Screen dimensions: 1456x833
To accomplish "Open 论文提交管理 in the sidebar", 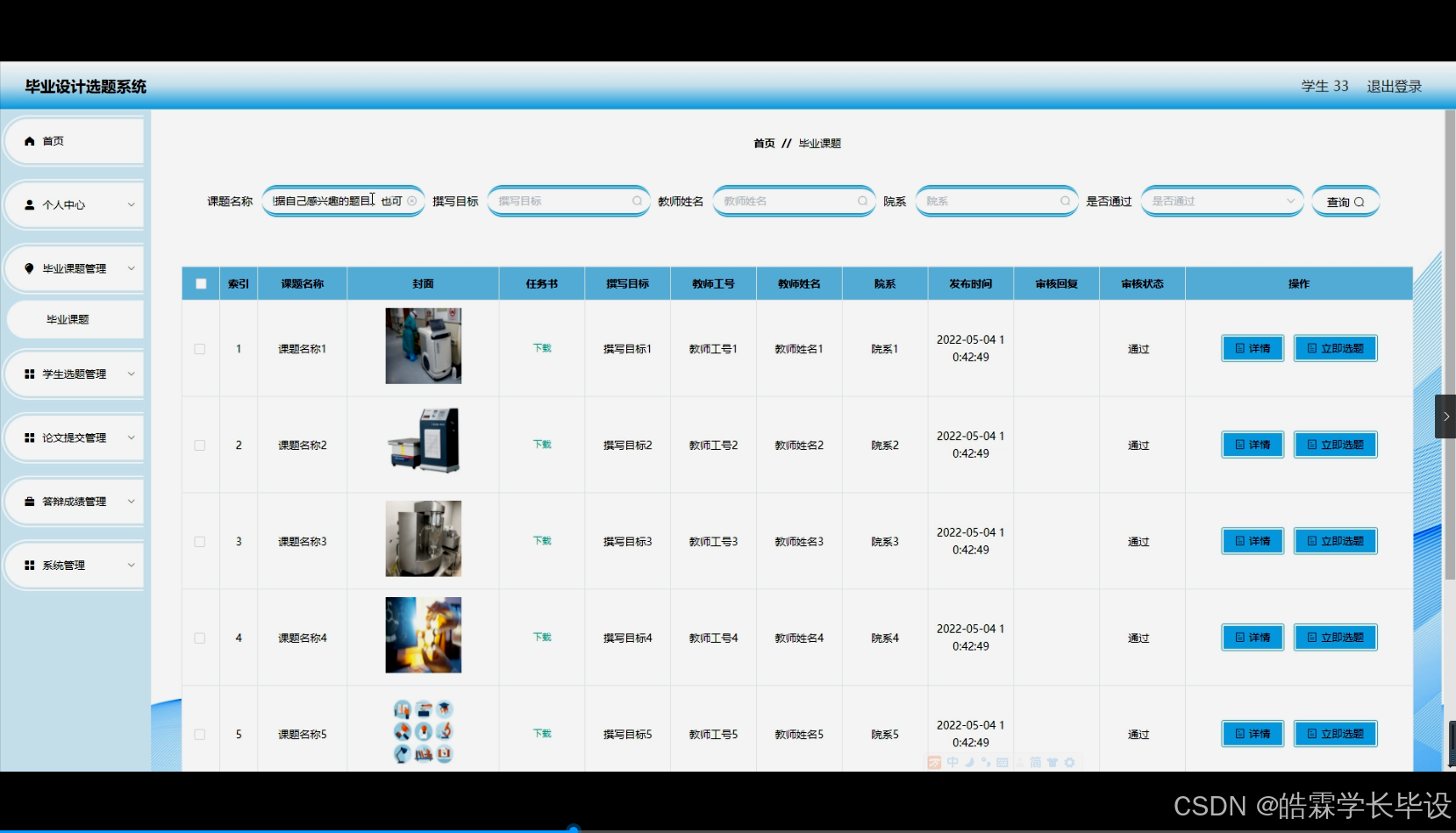I will (75, 438).
